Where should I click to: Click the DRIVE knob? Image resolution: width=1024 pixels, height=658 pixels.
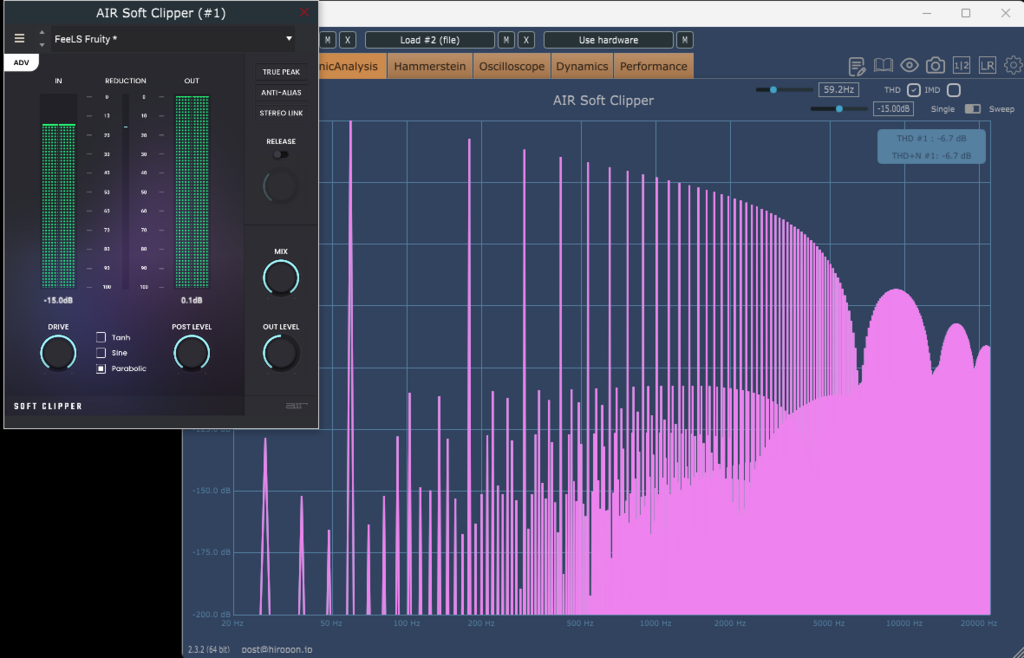(58, 353)
